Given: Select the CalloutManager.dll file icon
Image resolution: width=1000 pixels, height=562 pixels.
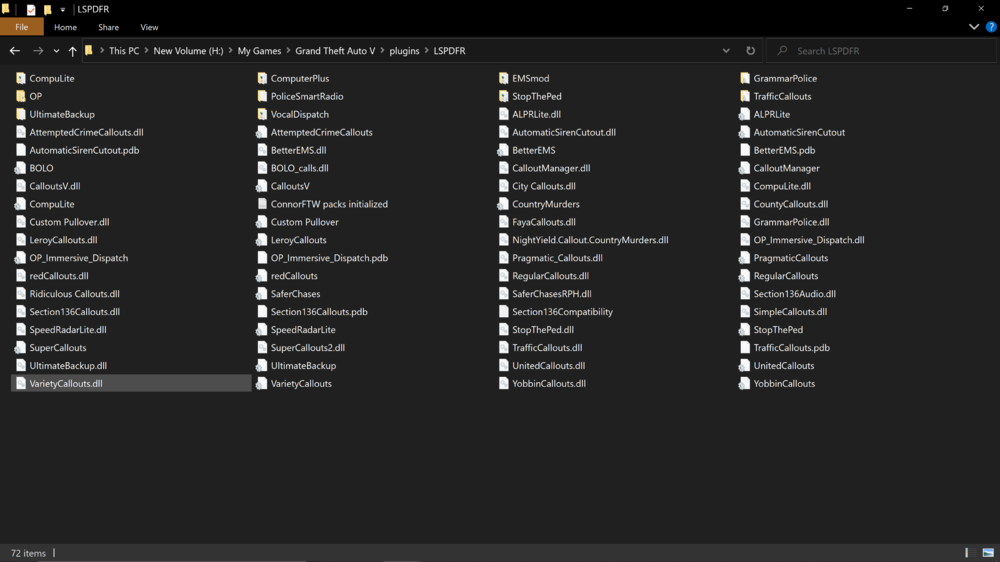Looking at the screenshot, I should [503, 168].
